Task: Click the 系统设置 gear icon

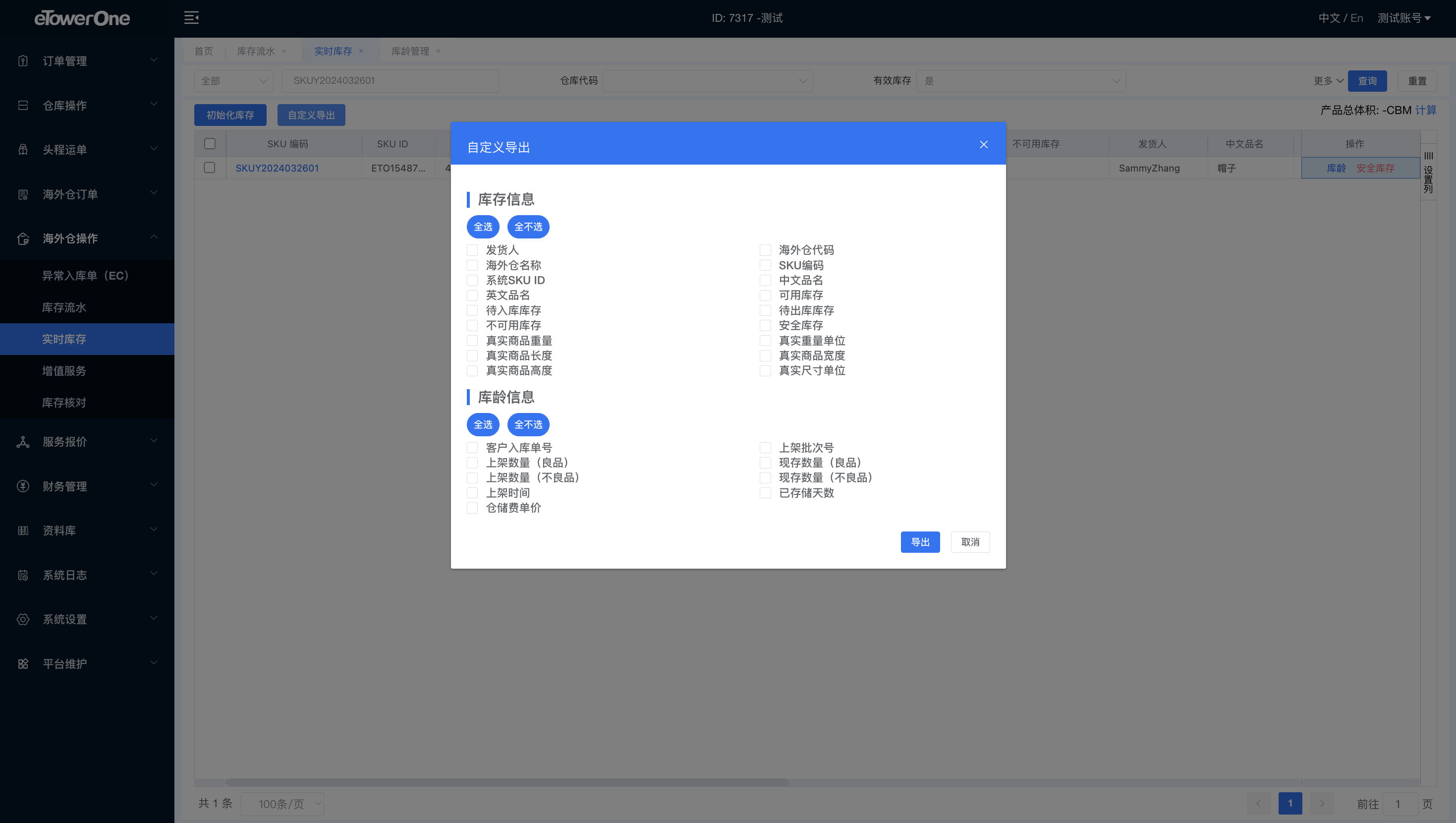Action: point(23,619)
